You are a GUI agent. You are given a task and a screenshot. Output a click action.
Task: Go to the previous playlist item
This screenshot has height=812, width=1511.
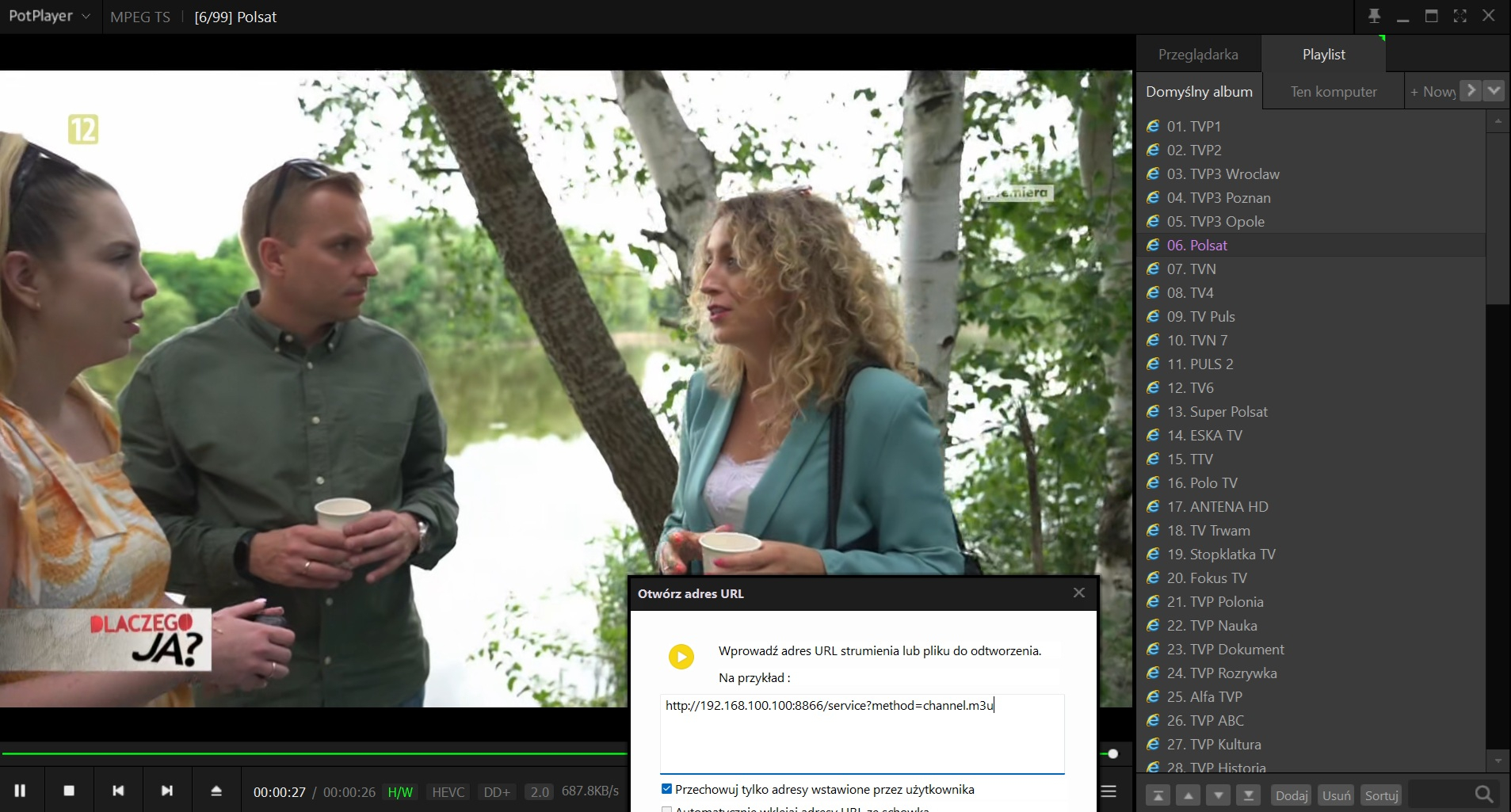click(x=118, y=791)
